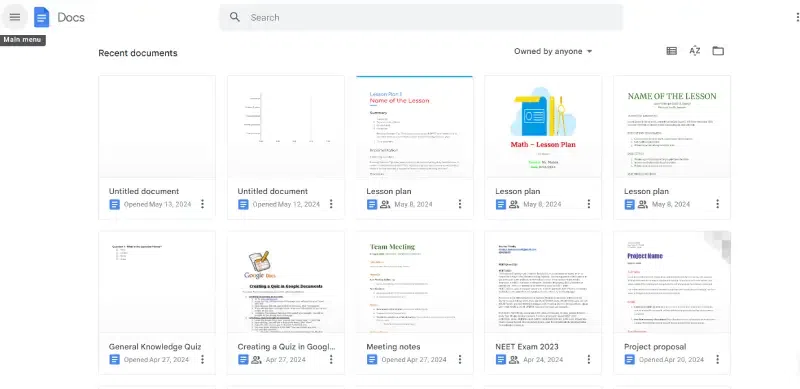Open the Owned by anyone dropdown
Image resolution: width=800 pixels, height=389 pixels.
click(553, 51)
